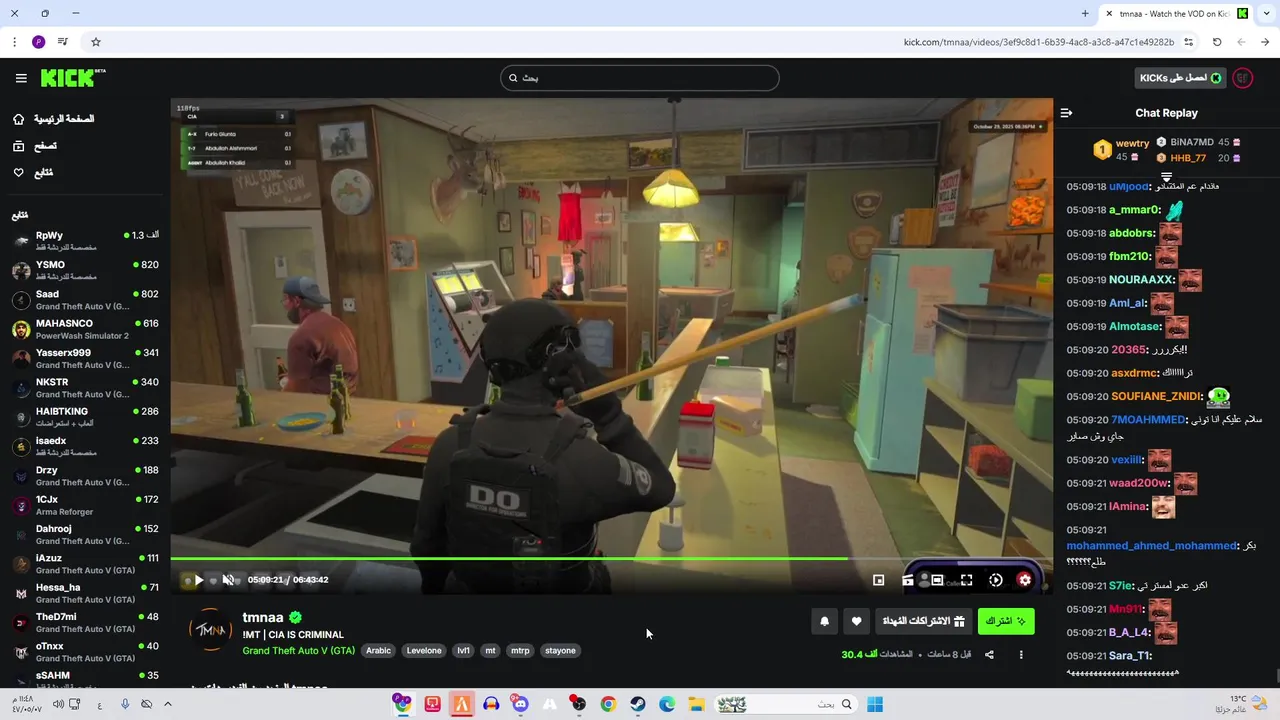Select the Arabic tag
Viewport: 1280px width, 720px height.
pyautogui.click(x=378, y=651)
